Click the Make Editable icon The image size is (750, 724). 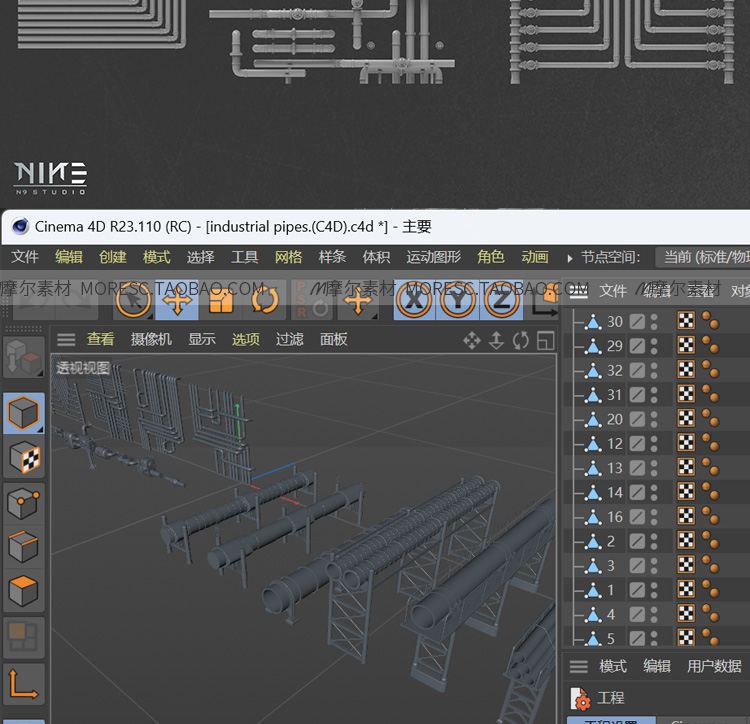(x=23, y=357)
